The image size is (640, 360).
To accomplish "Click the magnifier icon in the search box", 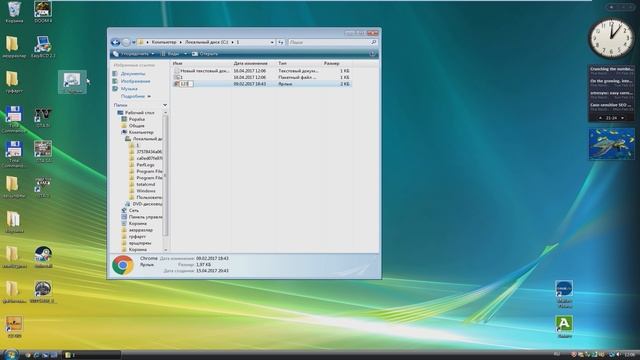I will pos(373,42).
